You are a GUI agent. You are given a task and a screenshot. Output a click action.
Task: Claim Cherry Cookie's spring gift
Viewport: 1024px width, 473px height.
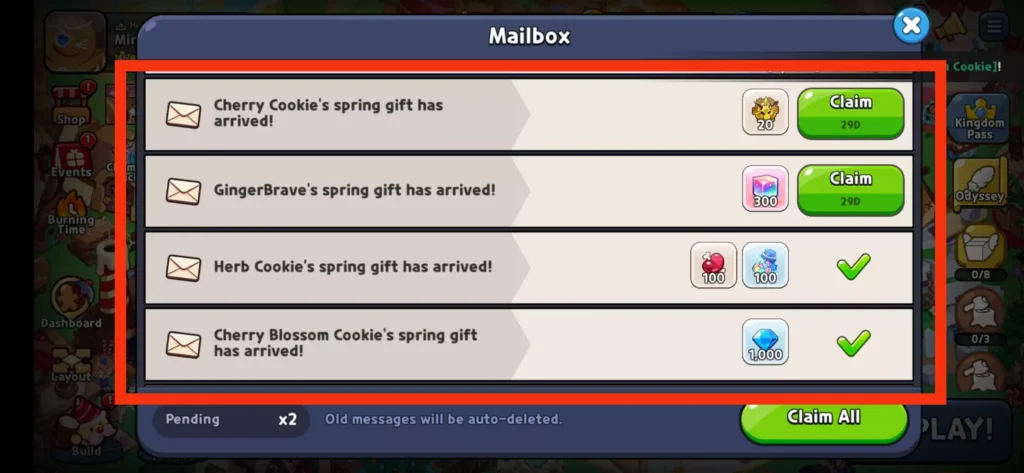click(x=850, y=113)
